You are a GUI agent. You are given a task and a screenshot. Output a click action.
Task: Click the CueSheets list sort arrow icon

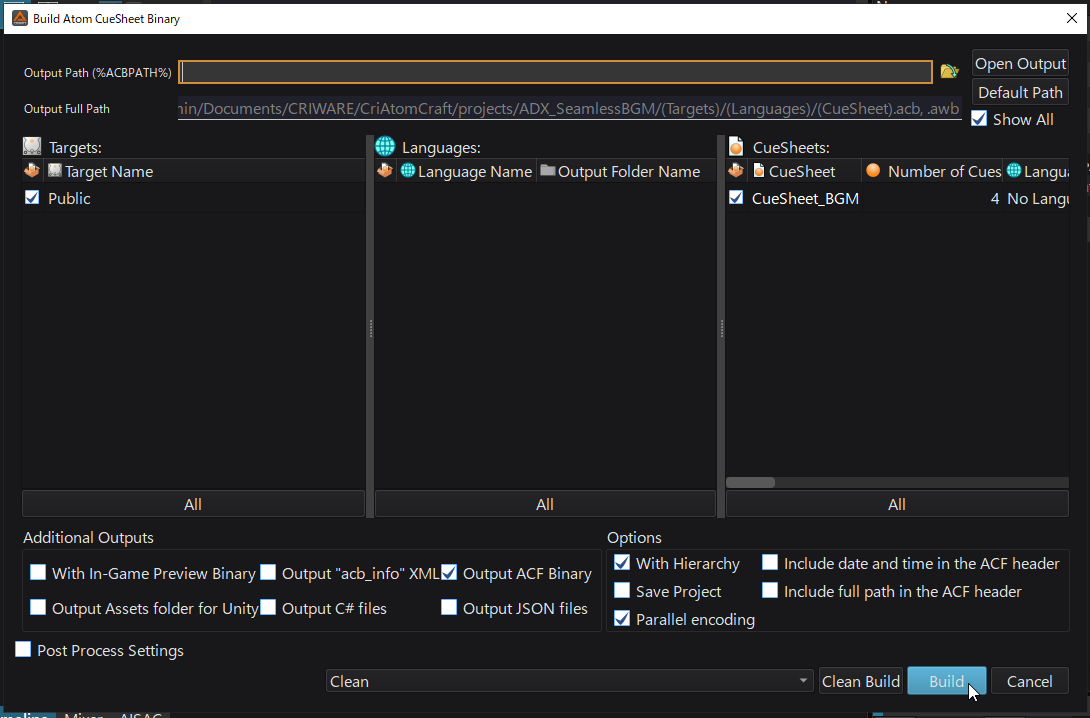click(736, 172)
